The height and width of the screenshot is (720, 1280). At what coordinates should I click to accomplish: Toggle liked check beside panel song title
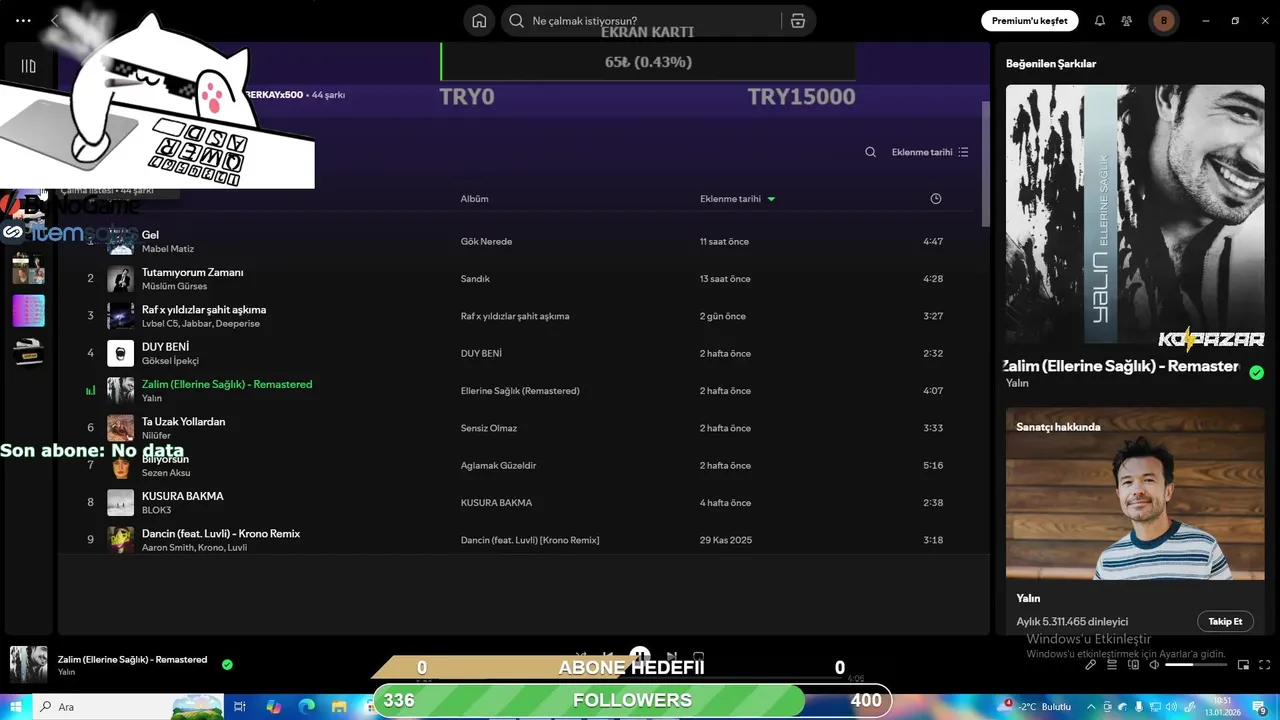pyautogui.click(x=1256, y=373)
